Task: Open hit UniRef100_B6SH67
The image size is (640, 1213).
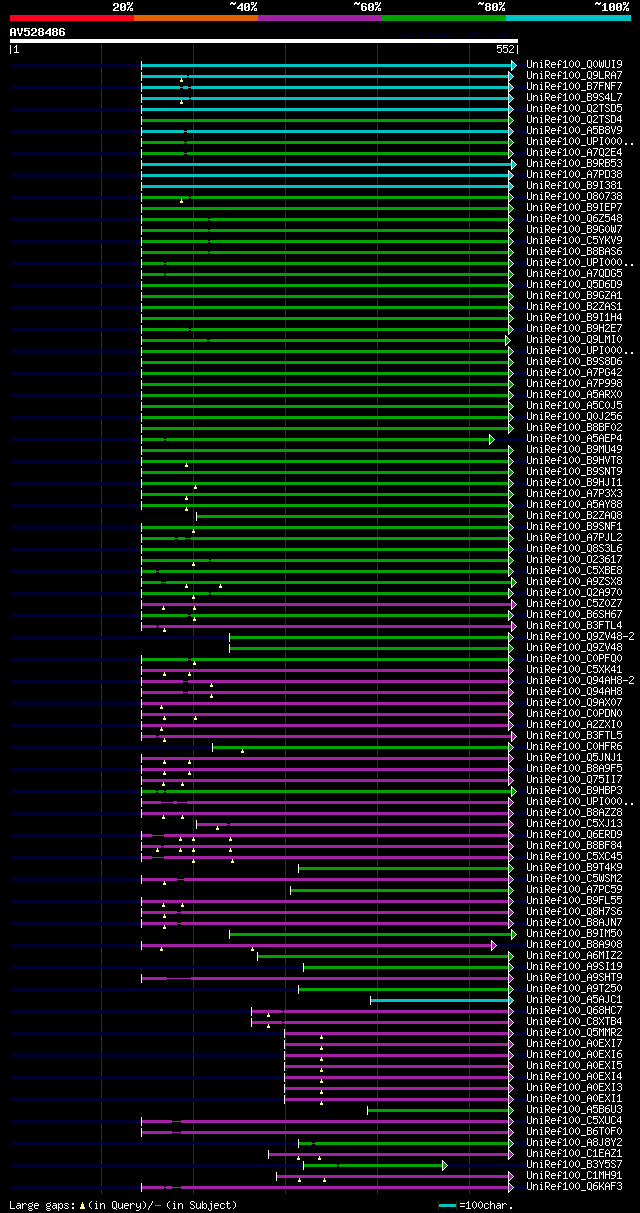Action: click(575, 615)
